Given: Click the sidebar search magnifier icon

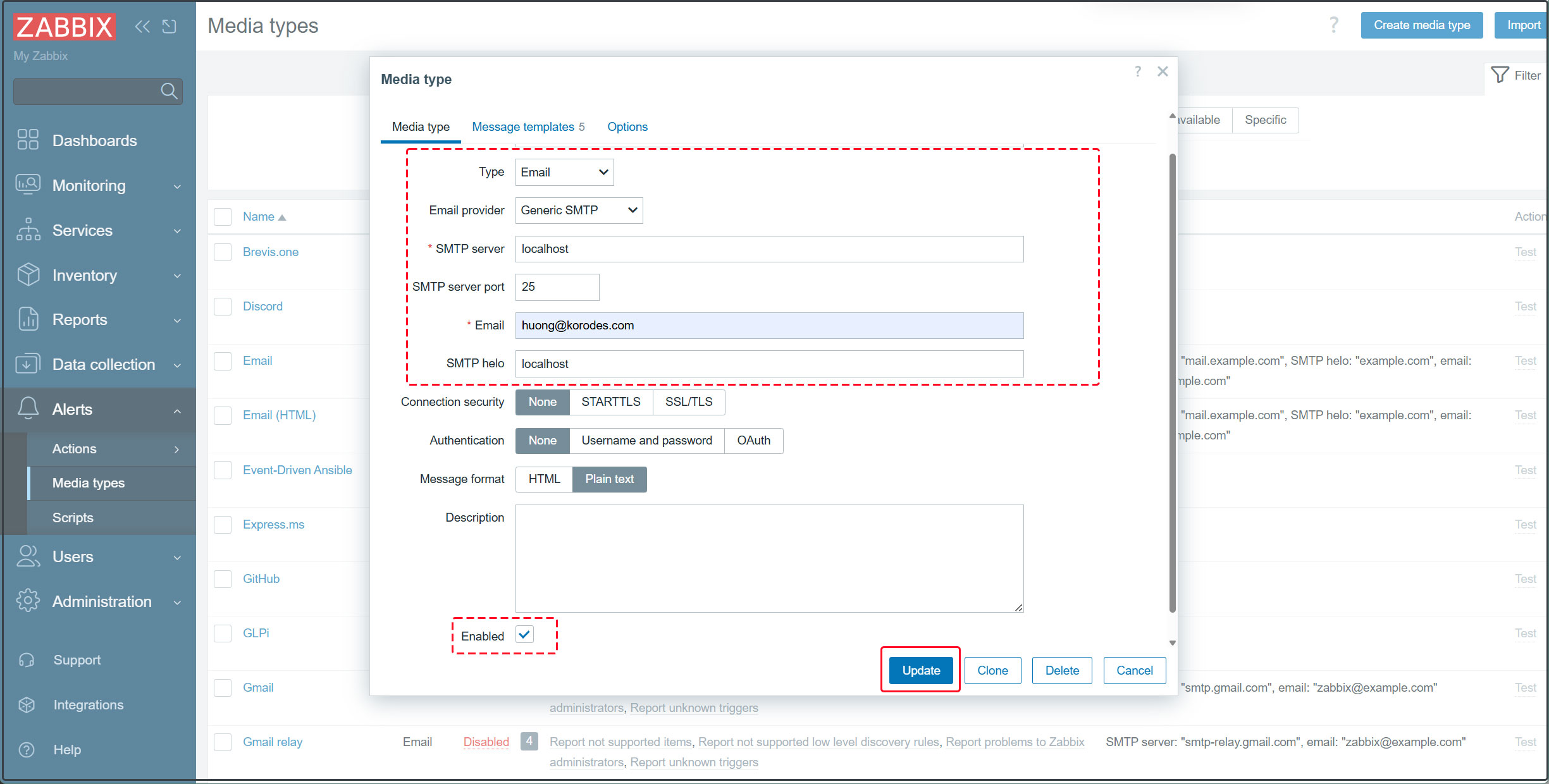Looking at the screenshot, I should pos(168,91).
